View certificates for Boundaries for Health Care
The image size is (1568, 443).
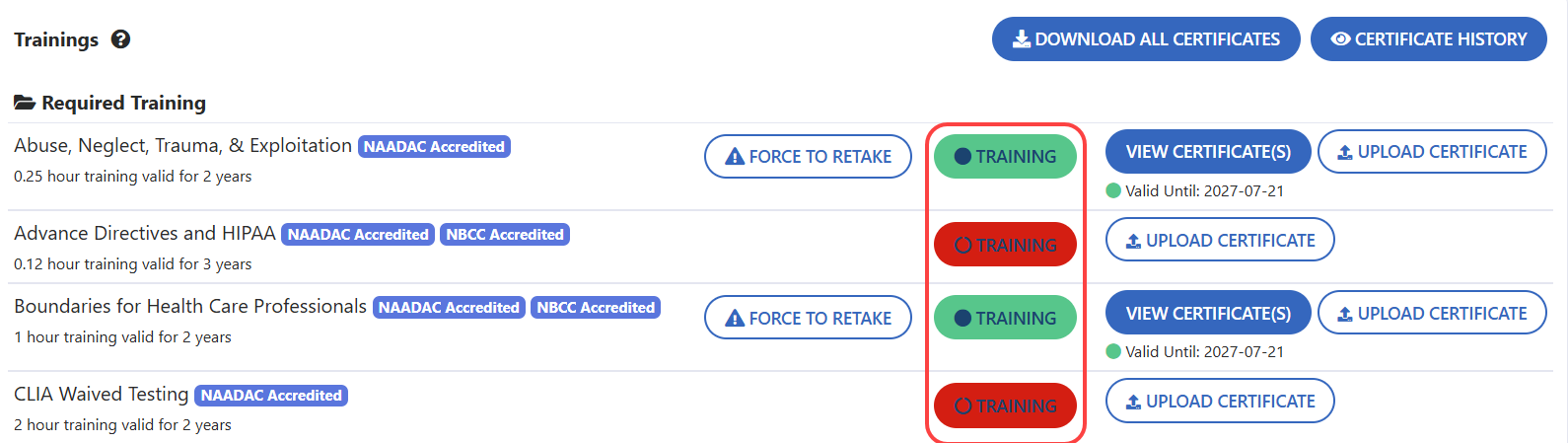(1208, 313)
